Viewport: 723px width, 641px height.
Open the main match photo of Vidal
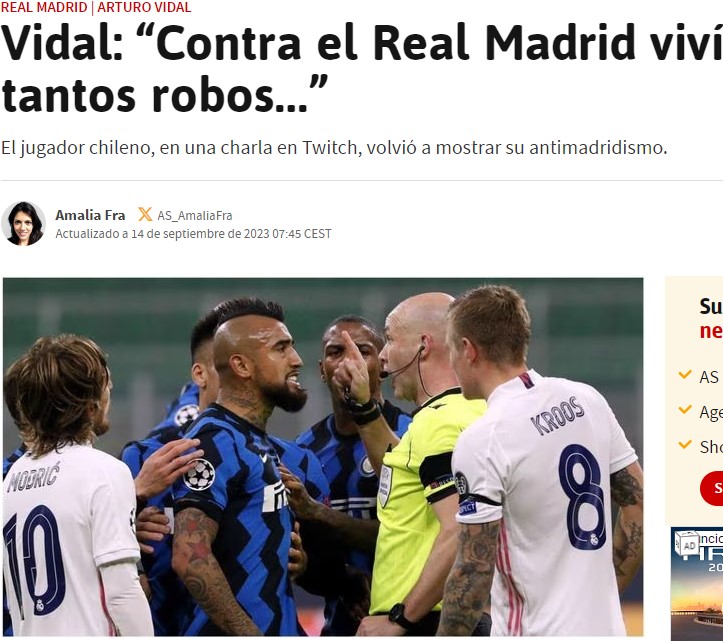[x=323, y=457]
